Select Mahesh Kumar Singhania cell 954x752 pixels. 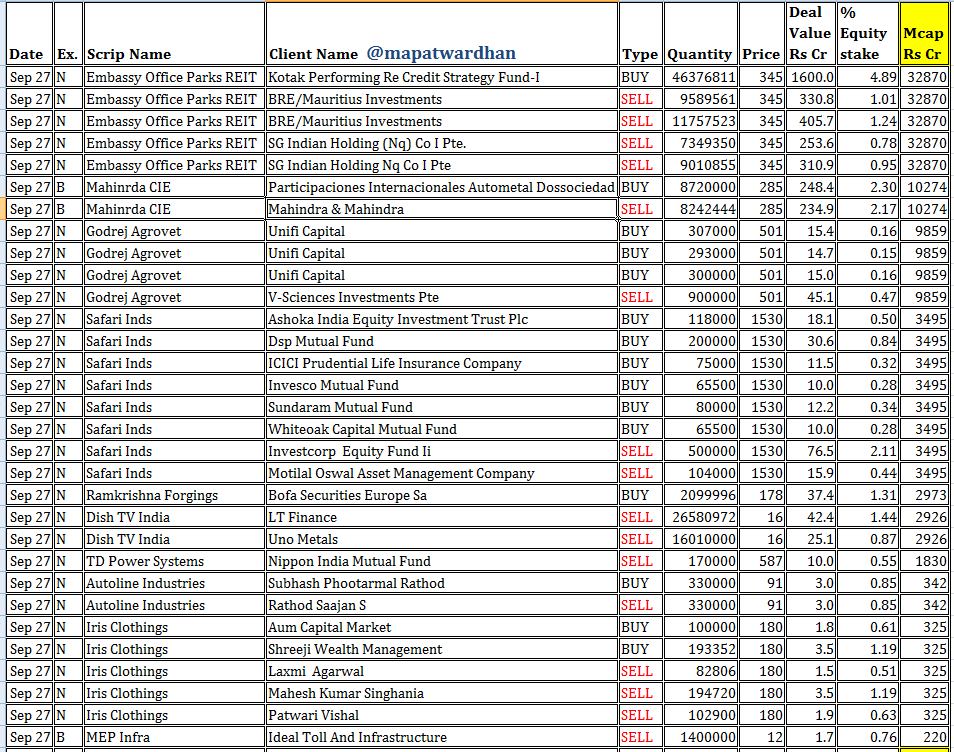[x=442, y=693]
